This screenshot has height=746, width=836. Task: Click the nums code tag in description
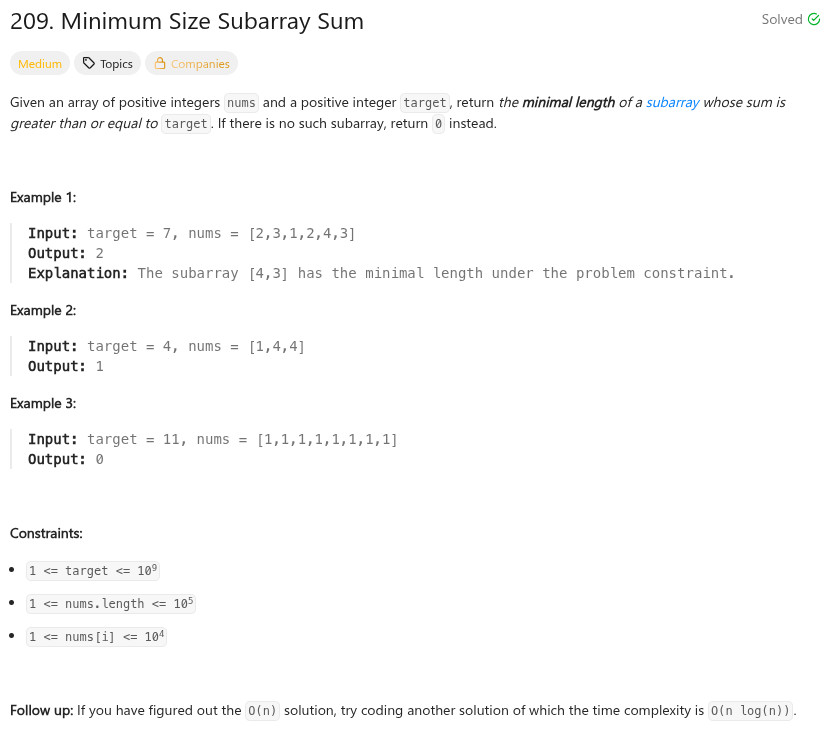pos(241,103)
